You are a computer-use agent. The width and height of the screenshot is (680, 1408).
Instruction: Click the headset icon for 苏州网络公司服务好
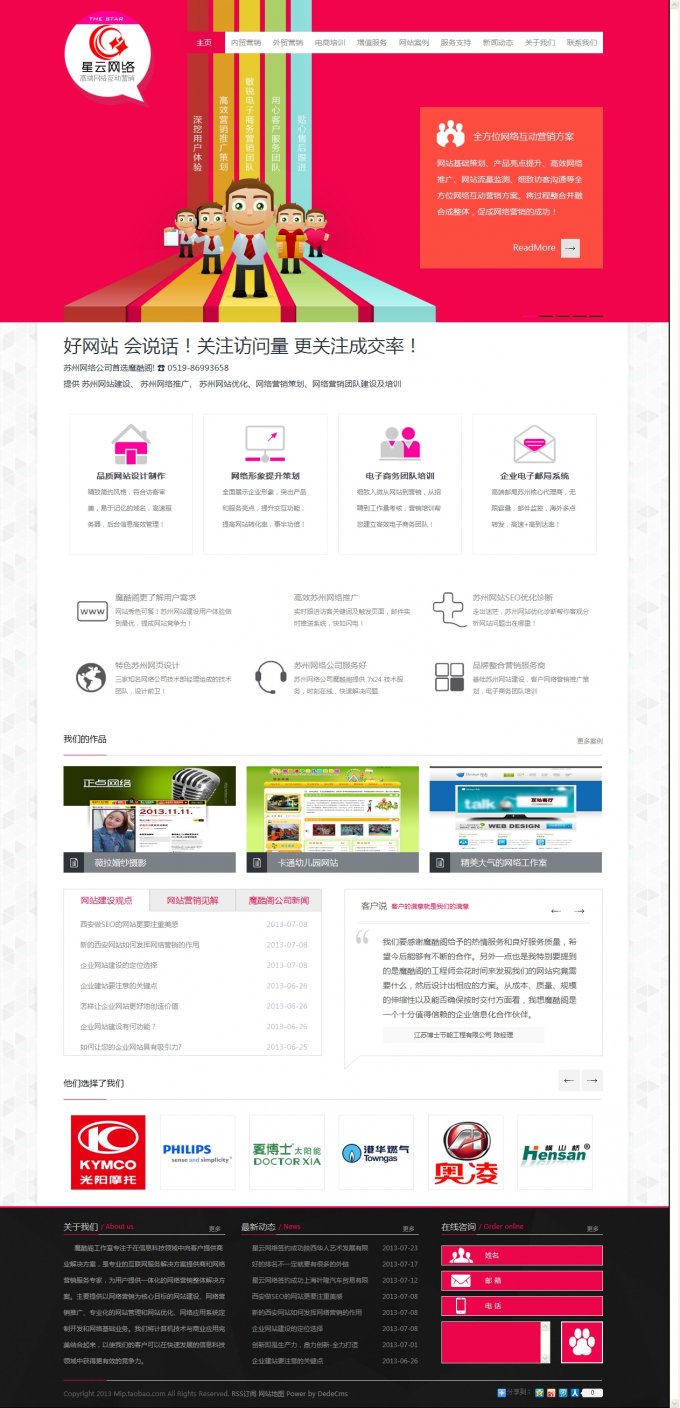(x=270, y=677)
